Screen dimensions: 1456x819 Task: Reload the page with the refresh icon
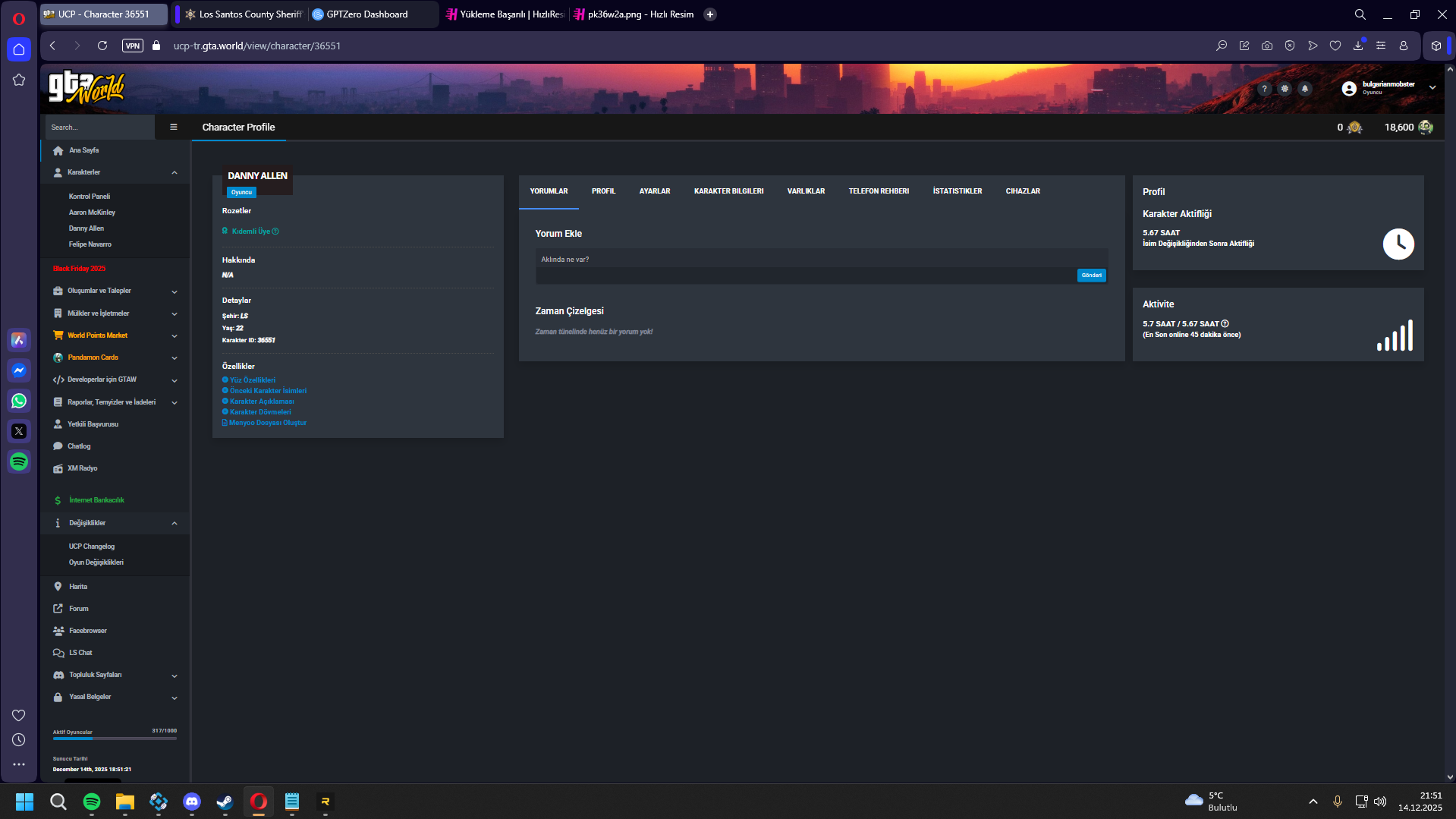pos(102,46)
